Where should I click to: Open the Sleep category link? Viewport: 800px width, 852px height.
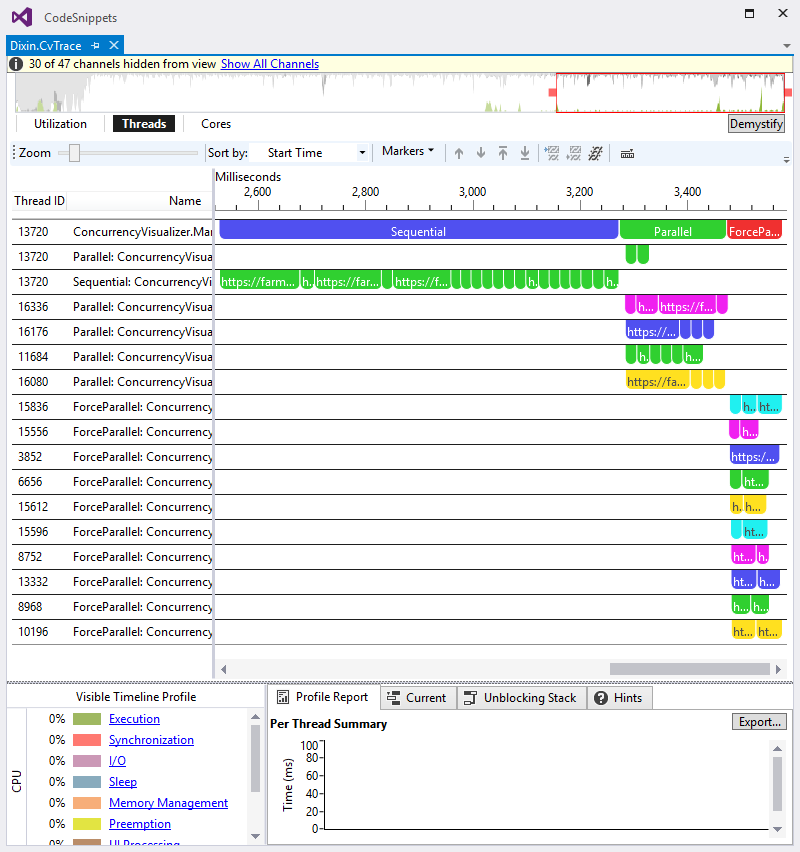[123, 782]
